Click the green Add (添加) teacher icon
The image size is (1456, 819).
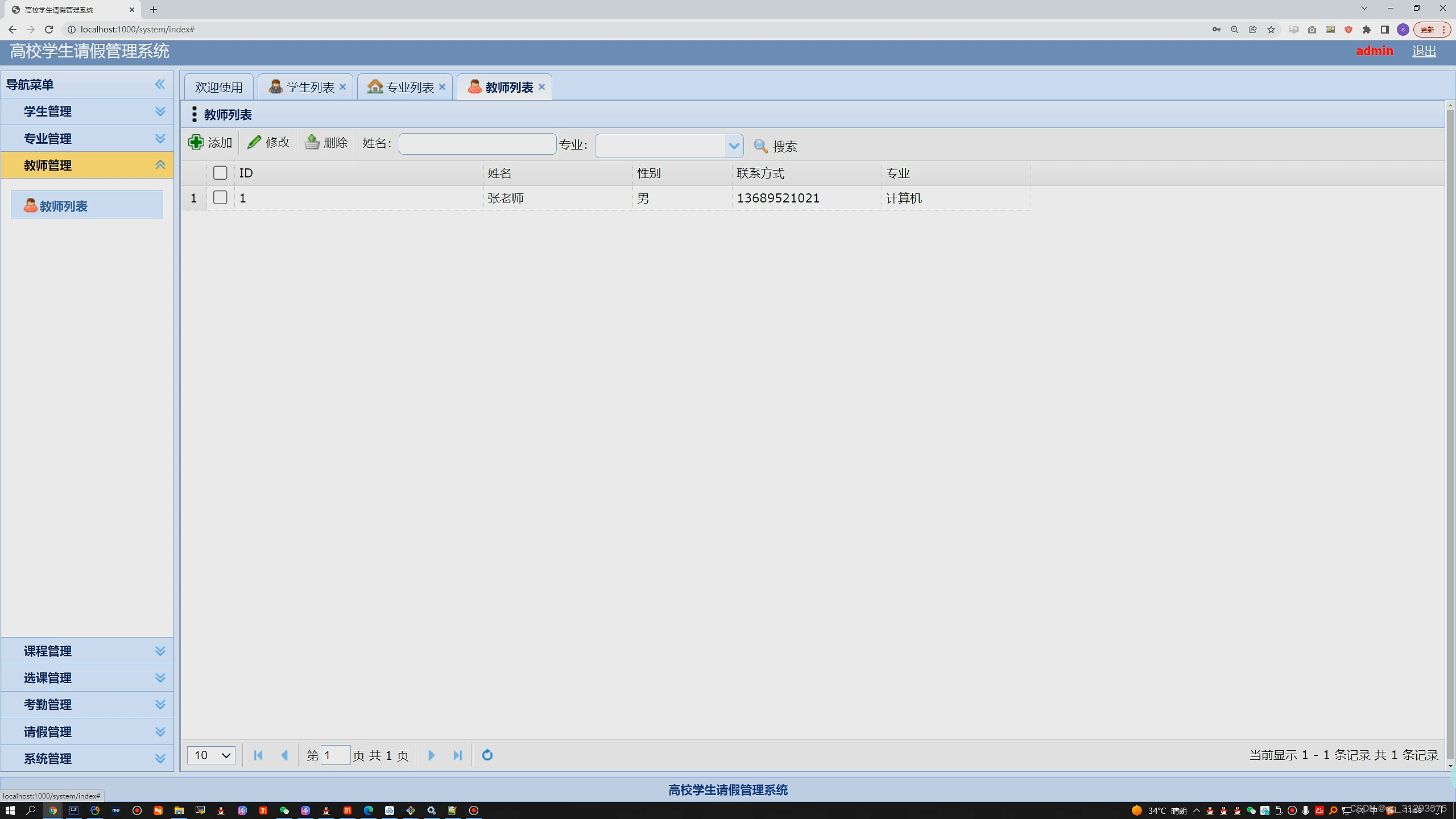pyautogui.click(x=196, y=142)
